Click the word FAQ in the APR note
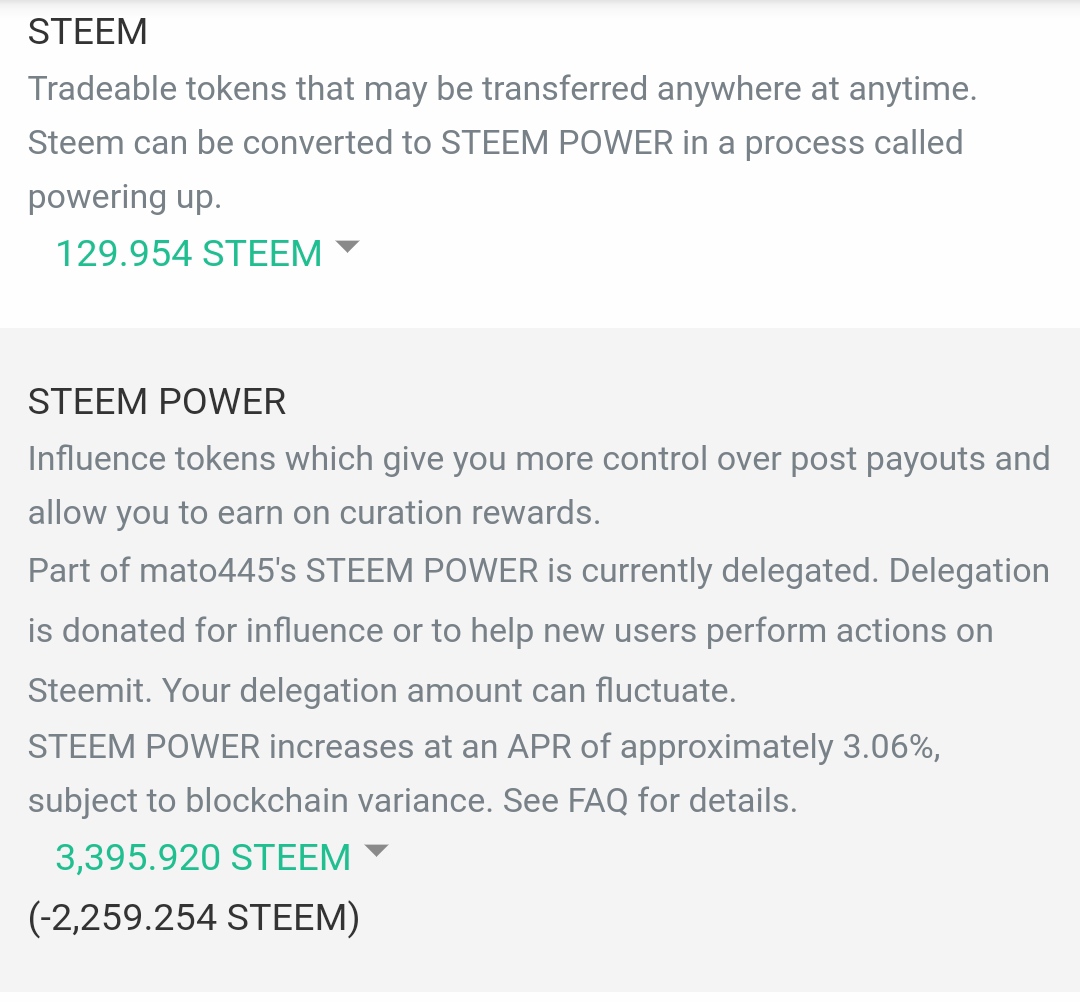Screen dimensions: 1080x1002 [x=598, y=801]
